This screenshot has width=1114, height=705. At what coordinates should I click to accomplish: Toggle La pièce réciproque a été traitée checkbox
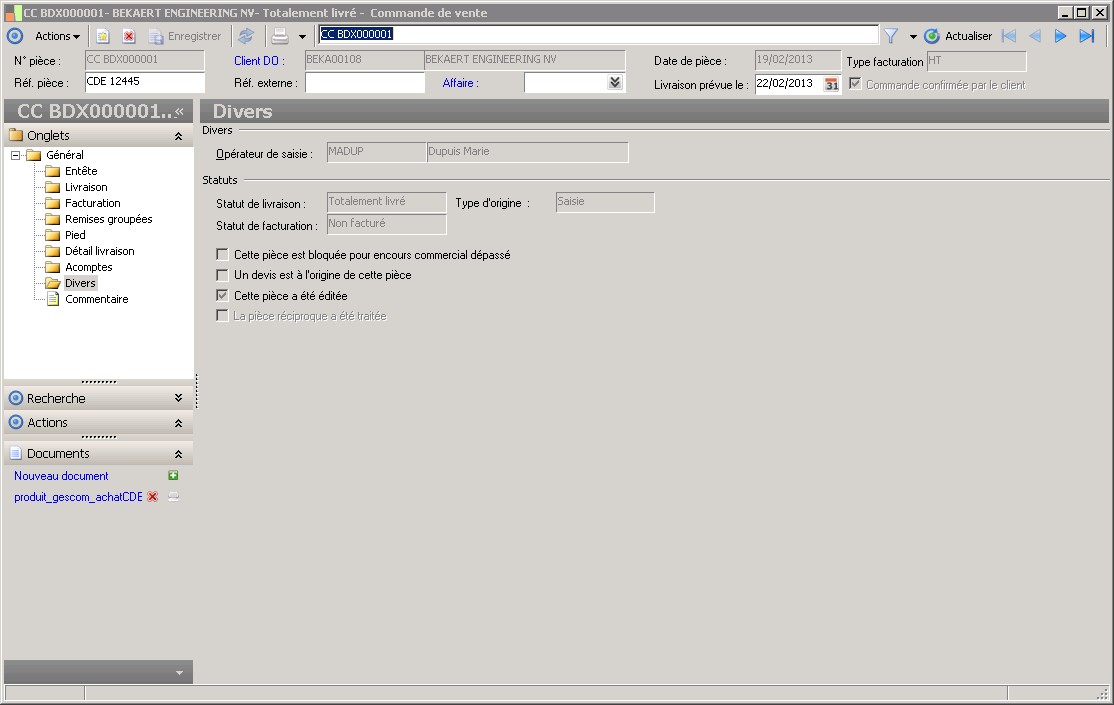point(222,316)
